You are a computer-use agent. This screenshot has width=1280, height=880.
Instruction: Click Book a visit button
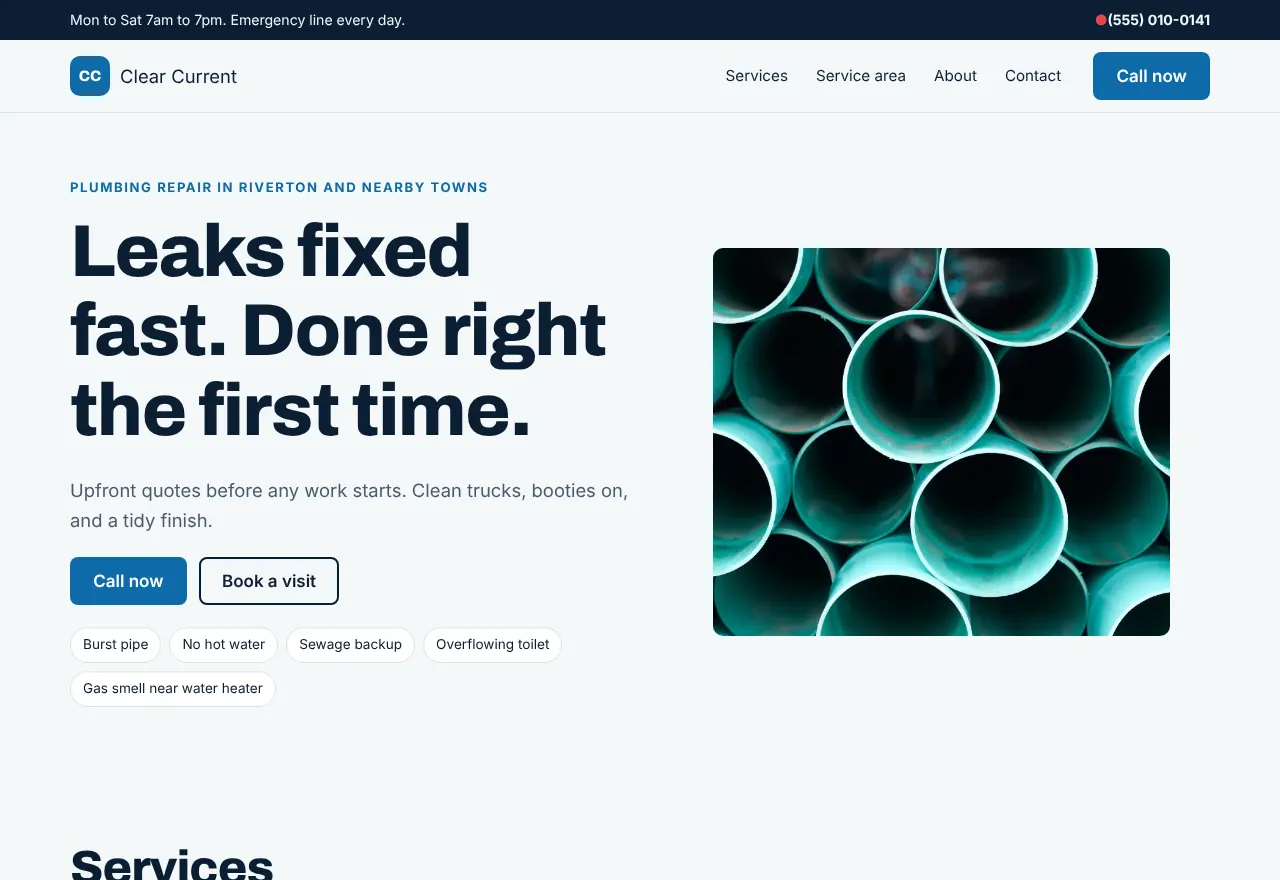coord(269,581)
